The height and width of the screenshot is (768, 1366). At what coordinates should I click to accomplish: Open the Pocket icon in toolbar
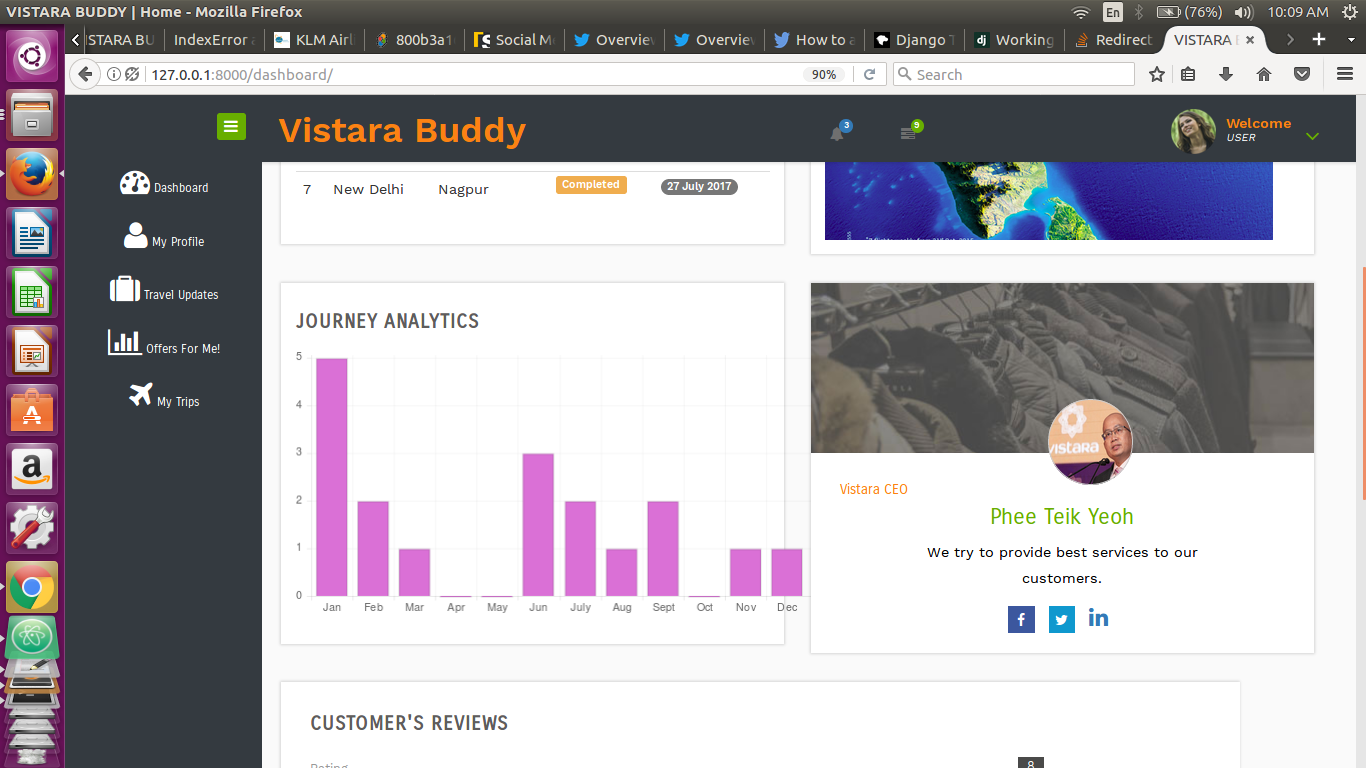[1302, 74]
